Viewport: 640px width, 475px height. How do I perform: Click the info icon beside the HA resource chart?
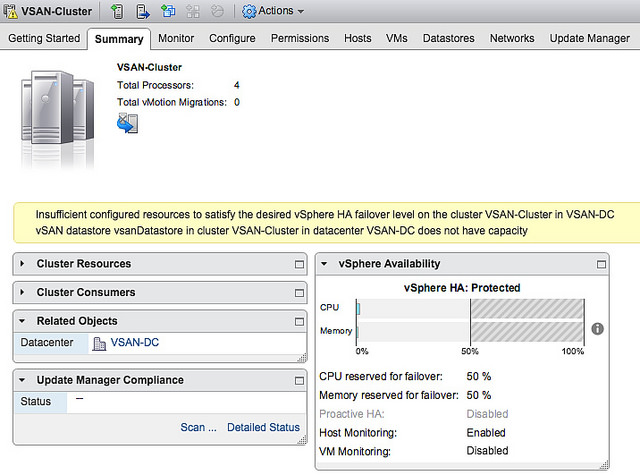[597, 328]
